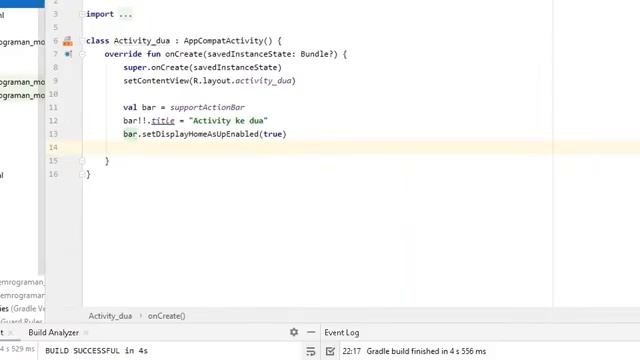Click activity_dua layout reference on line 9
Viewport: 640px width, 360px height.
[x=263, y=81]
